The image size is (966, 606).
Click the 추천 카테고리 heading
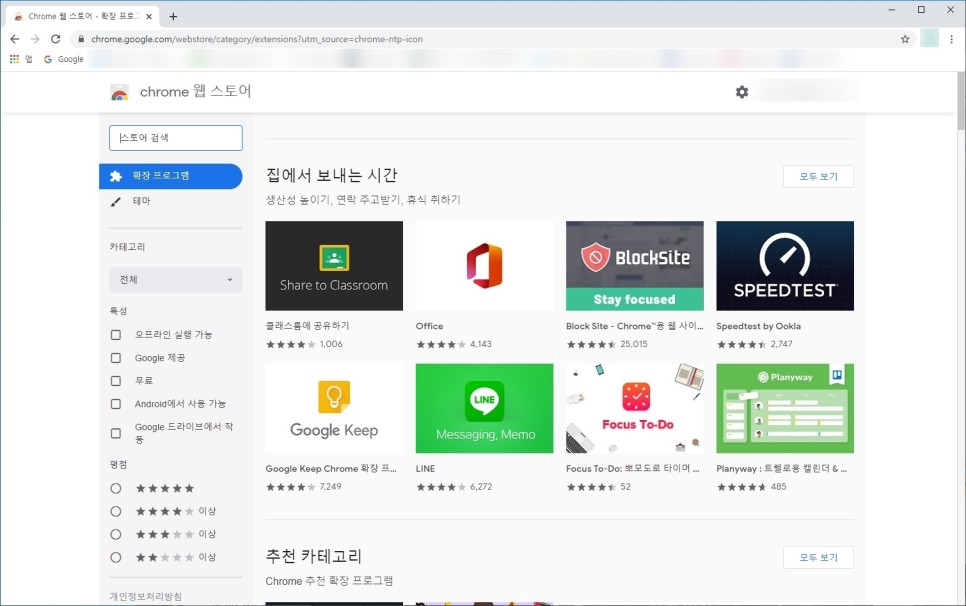(x=314, y=557)
